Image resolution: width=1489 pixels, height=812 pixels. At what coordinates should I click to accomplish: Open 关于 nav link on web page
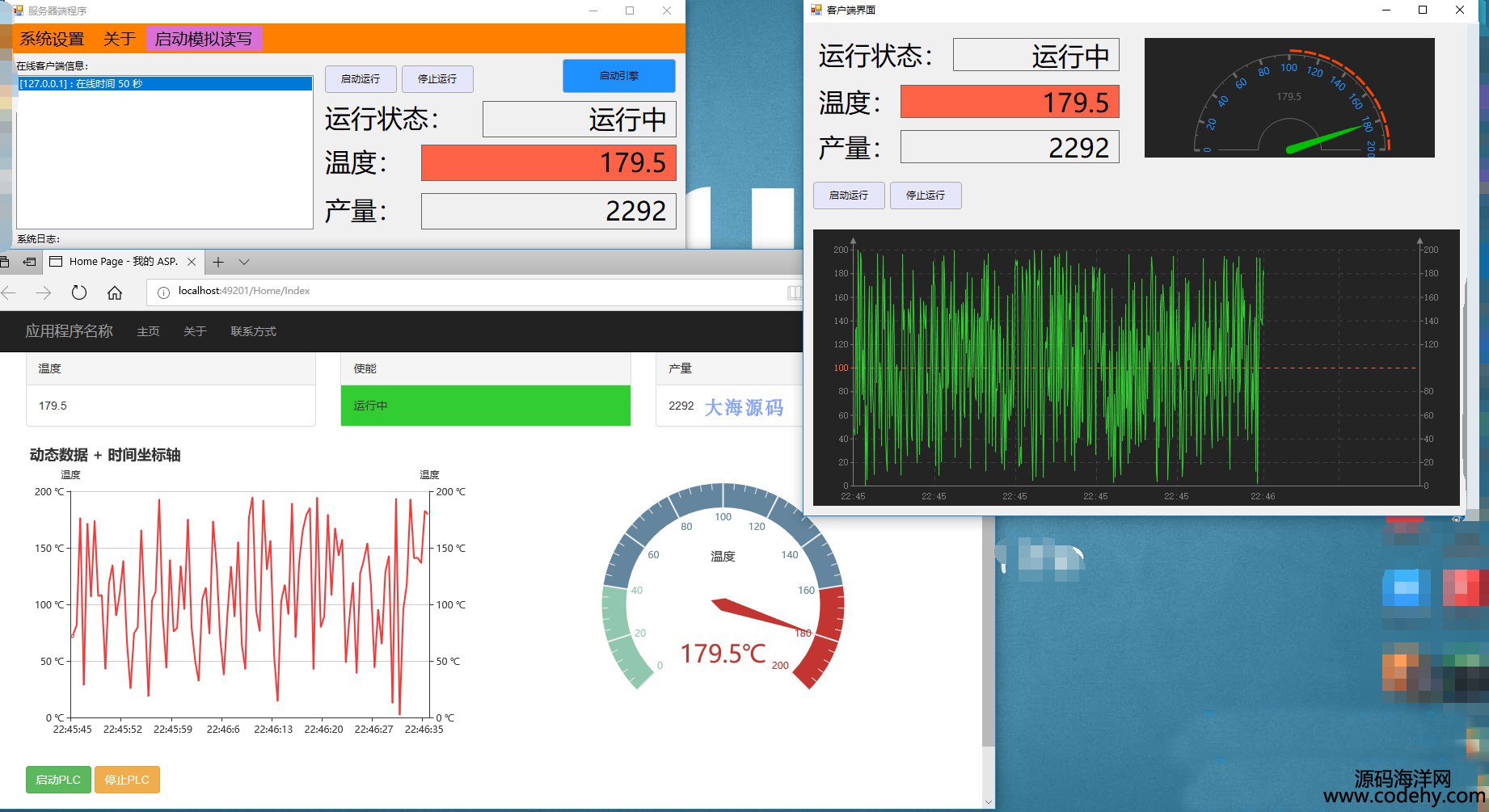tap(195, 331)
